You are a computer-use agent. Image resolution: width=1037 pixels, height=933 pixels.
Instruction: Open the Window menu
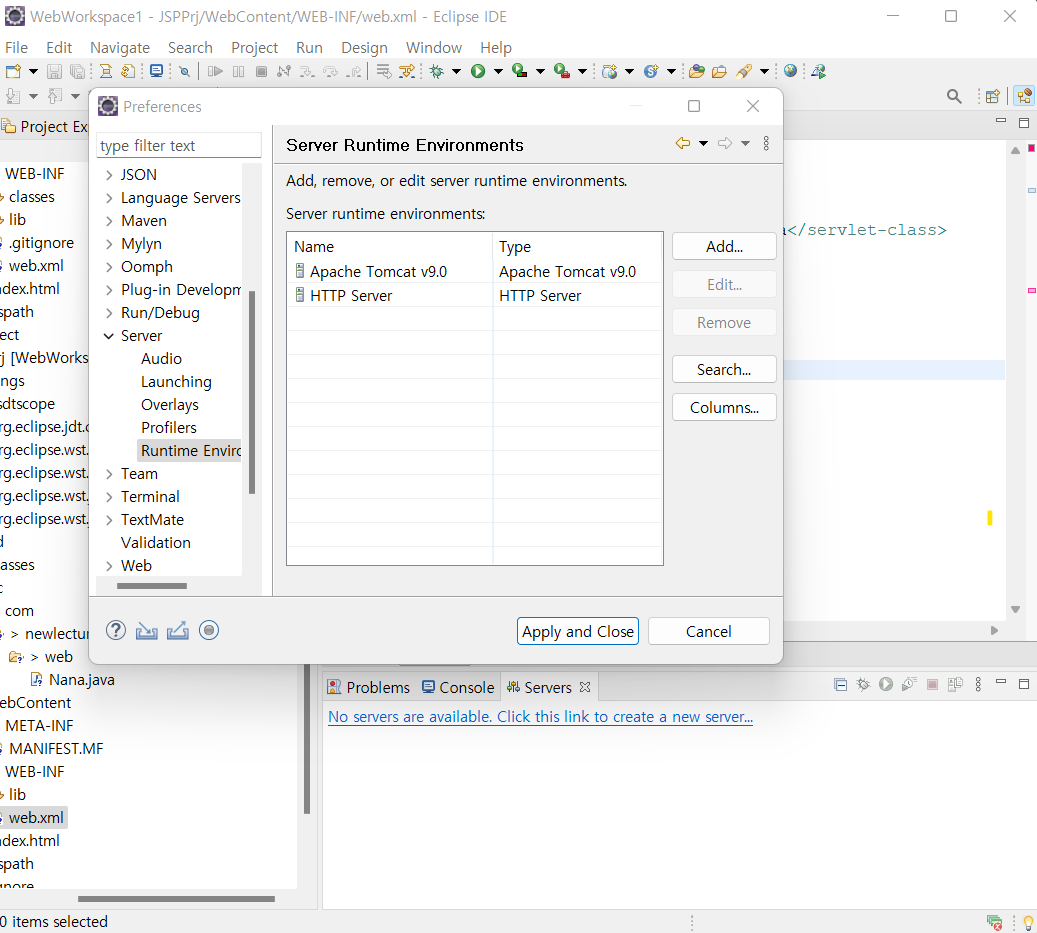click(434, 48)
